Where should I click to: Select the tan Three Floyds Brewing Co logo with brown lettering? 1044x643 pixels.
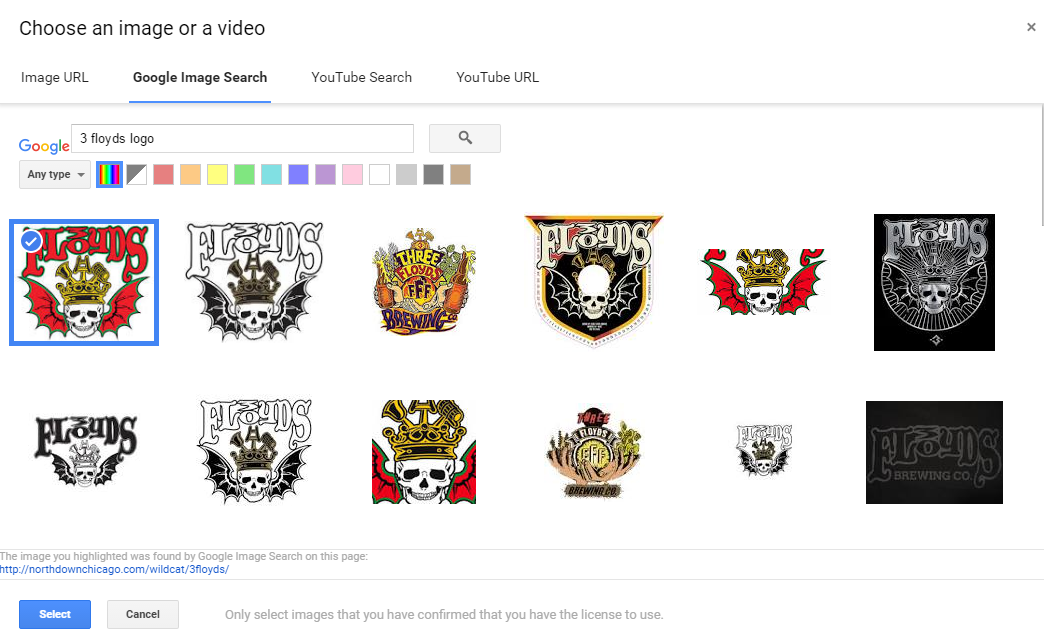[593, 453]
